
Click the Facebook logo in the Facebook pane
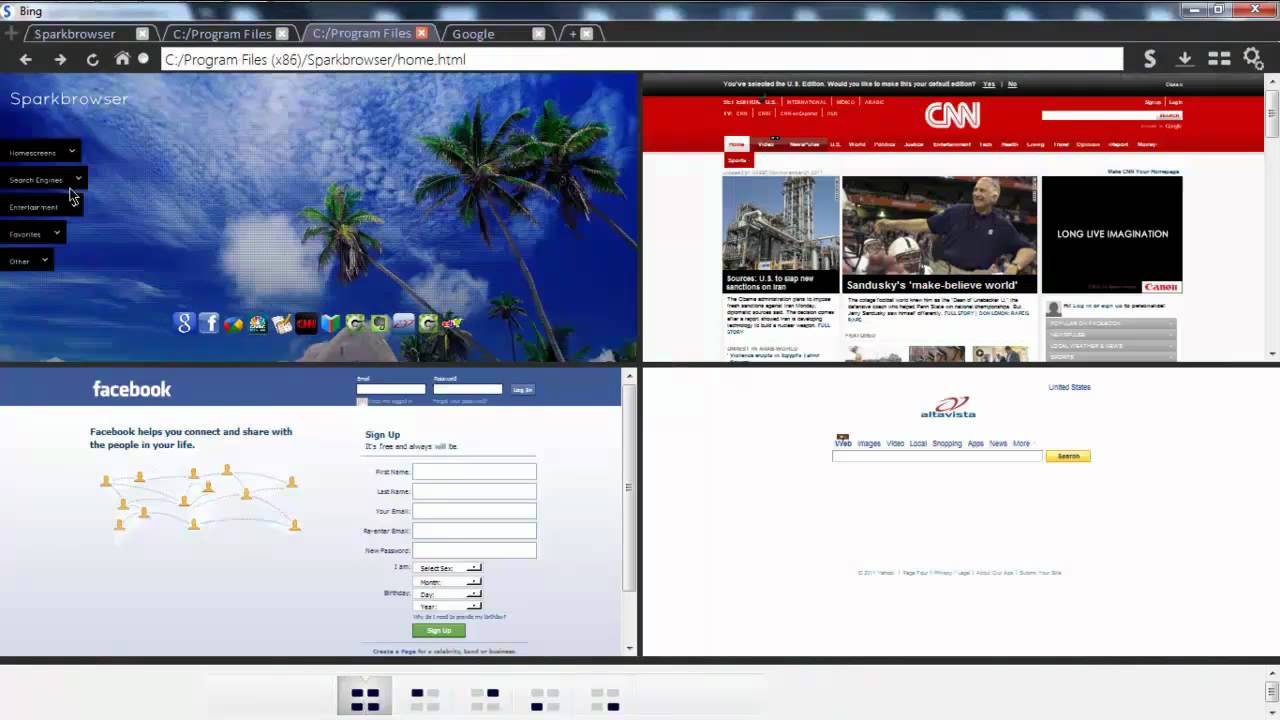[x=132, y=389]
